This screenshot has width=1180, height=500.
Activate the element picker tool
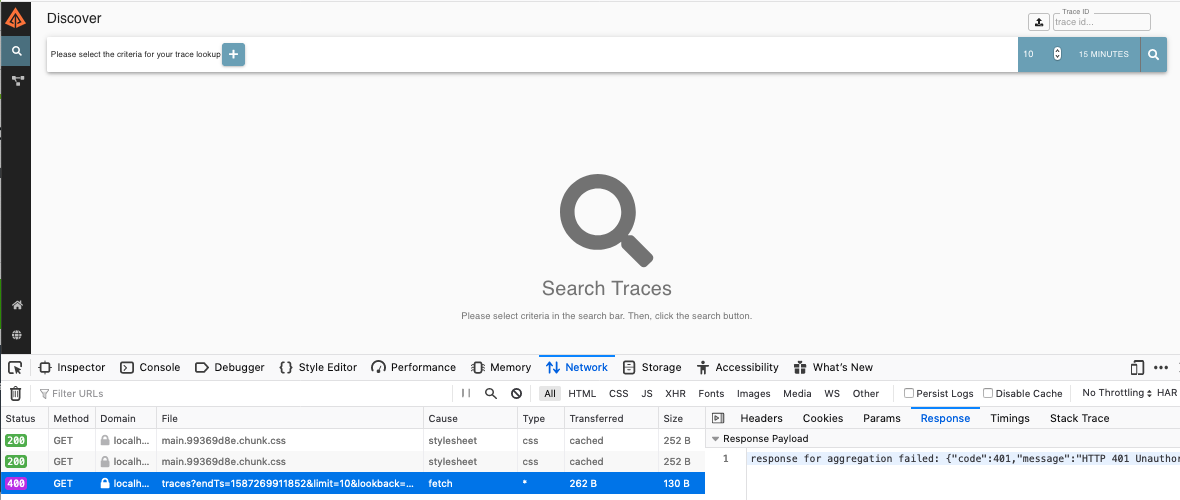coord(15,367)
